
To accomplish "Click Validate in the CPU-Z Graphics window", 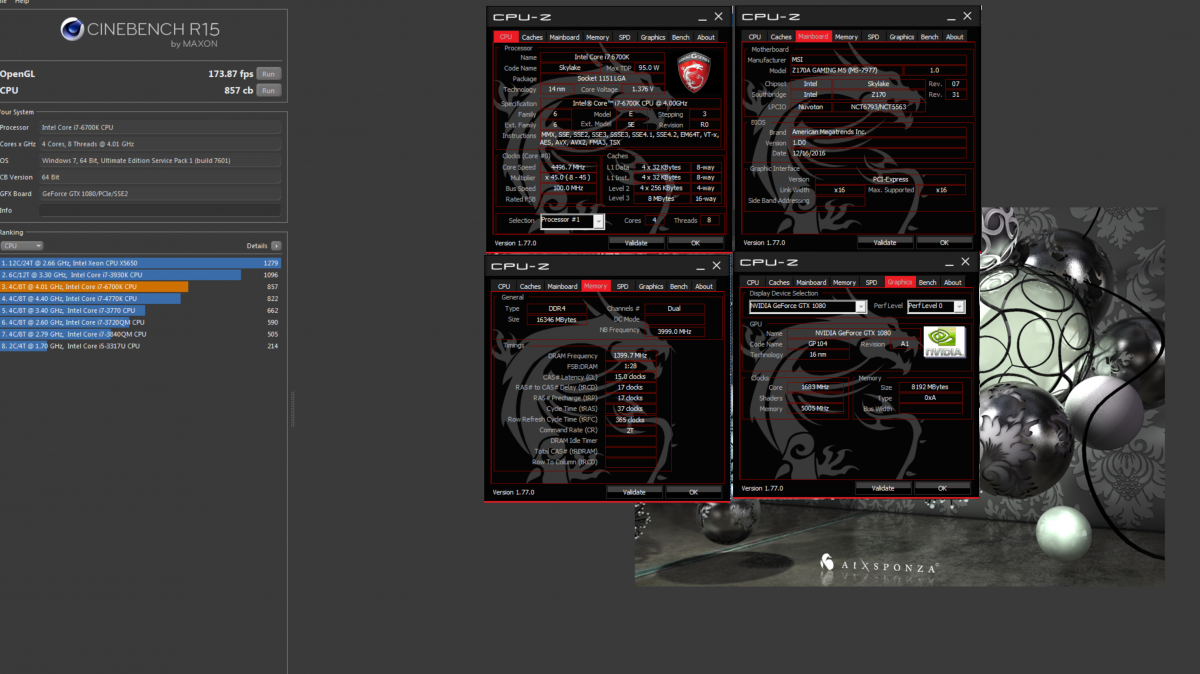I will (883, 488).
